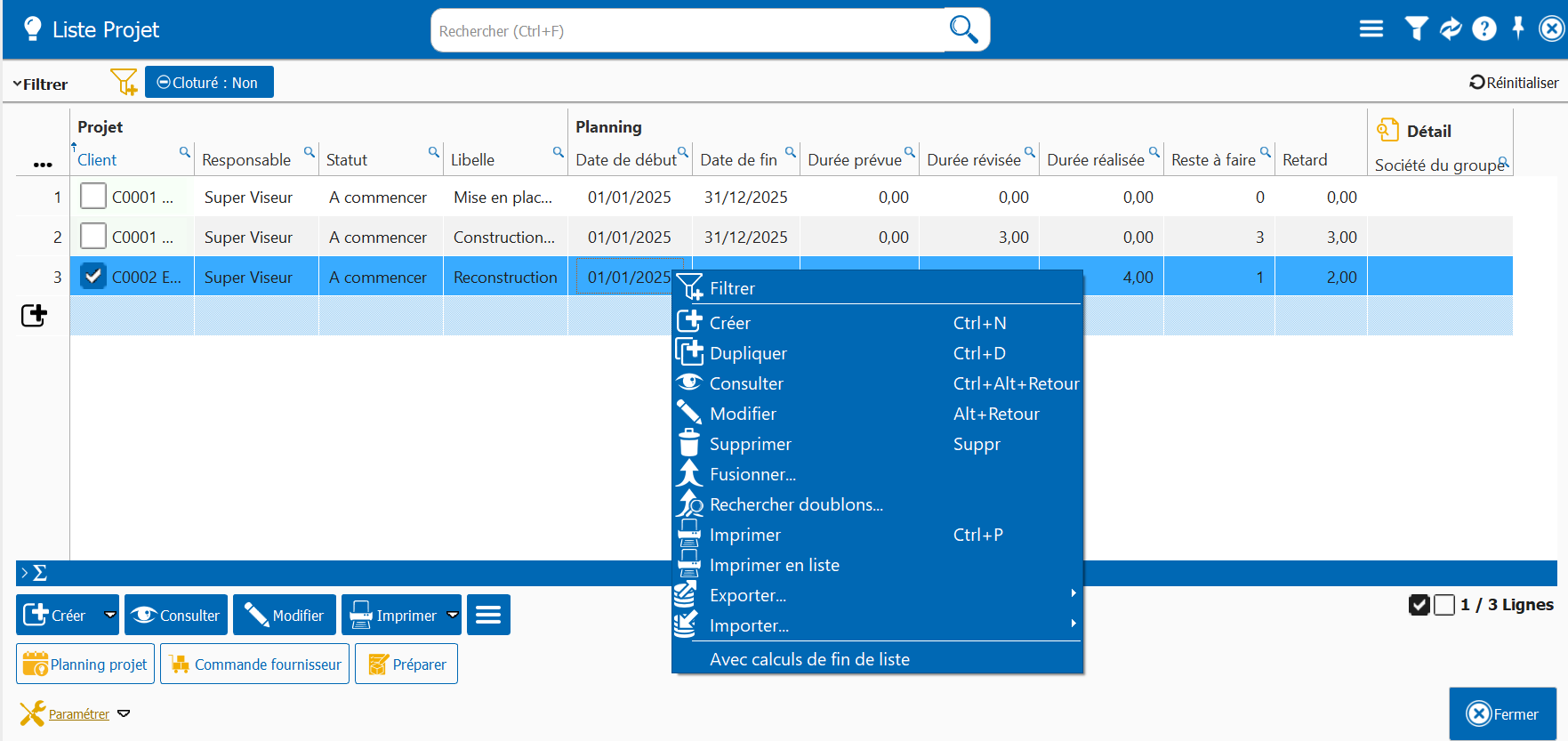
Task: Tick the row 2 project checkbox
Action: pyautogui.click(x=93, y=237)
